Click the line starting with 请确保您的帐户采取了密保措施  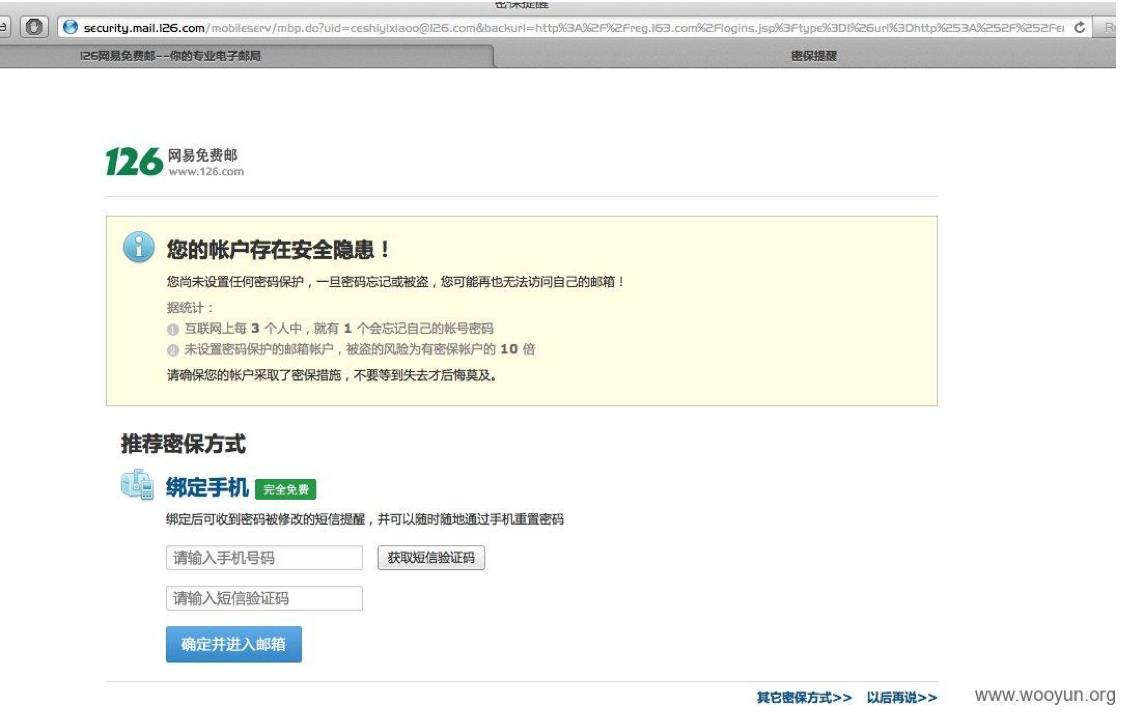(332, 375)
